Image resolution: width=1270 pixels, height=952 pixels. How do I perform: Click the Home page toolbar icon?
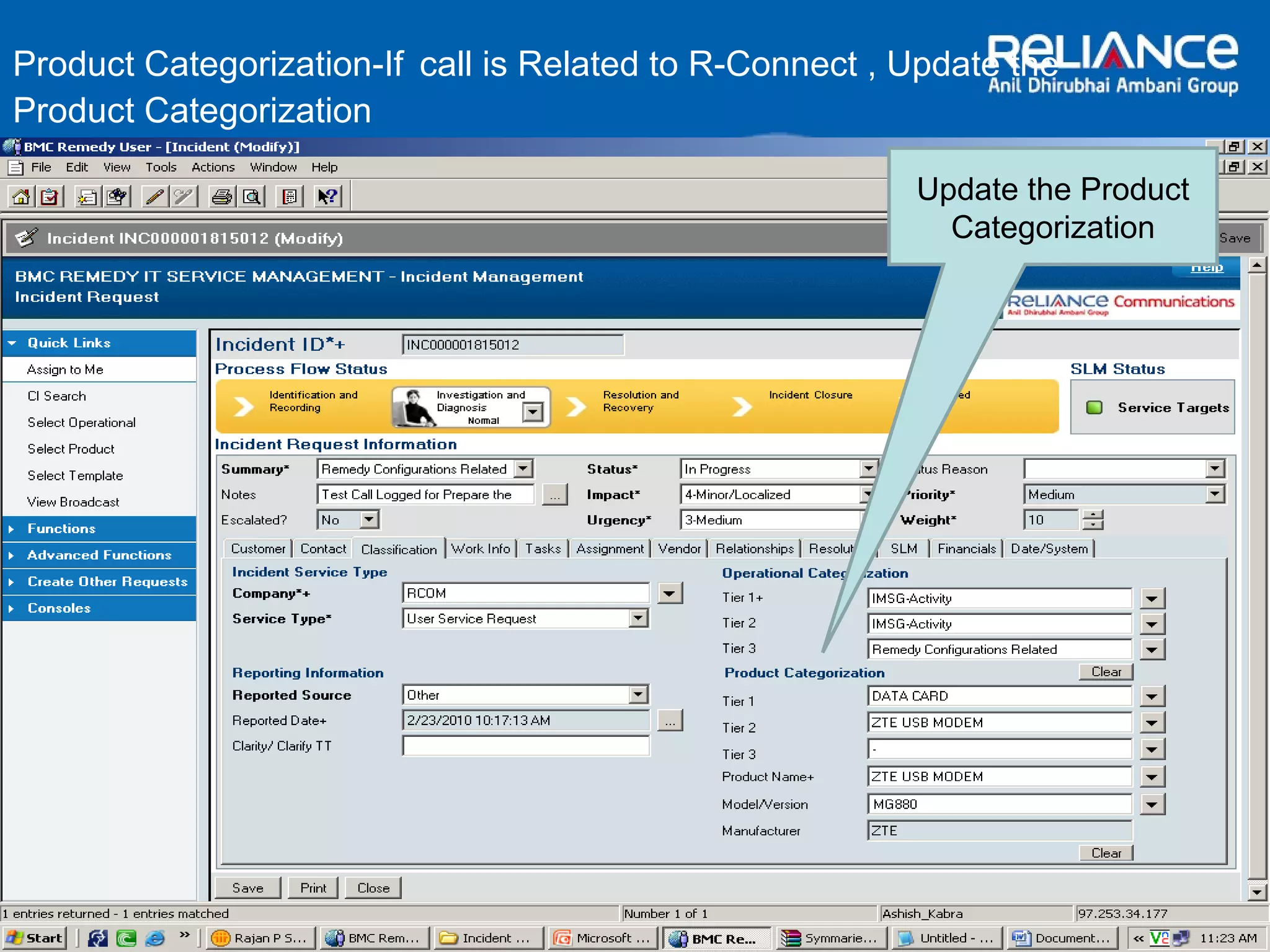[x=20, y=197]
